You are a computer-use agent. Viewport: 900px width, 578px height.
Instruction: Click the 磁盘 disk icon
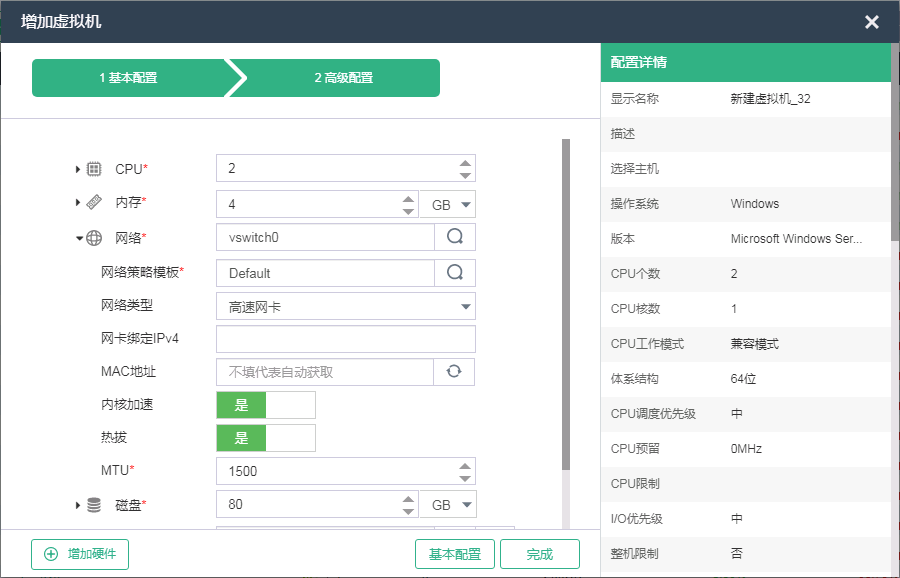(94, 505)
